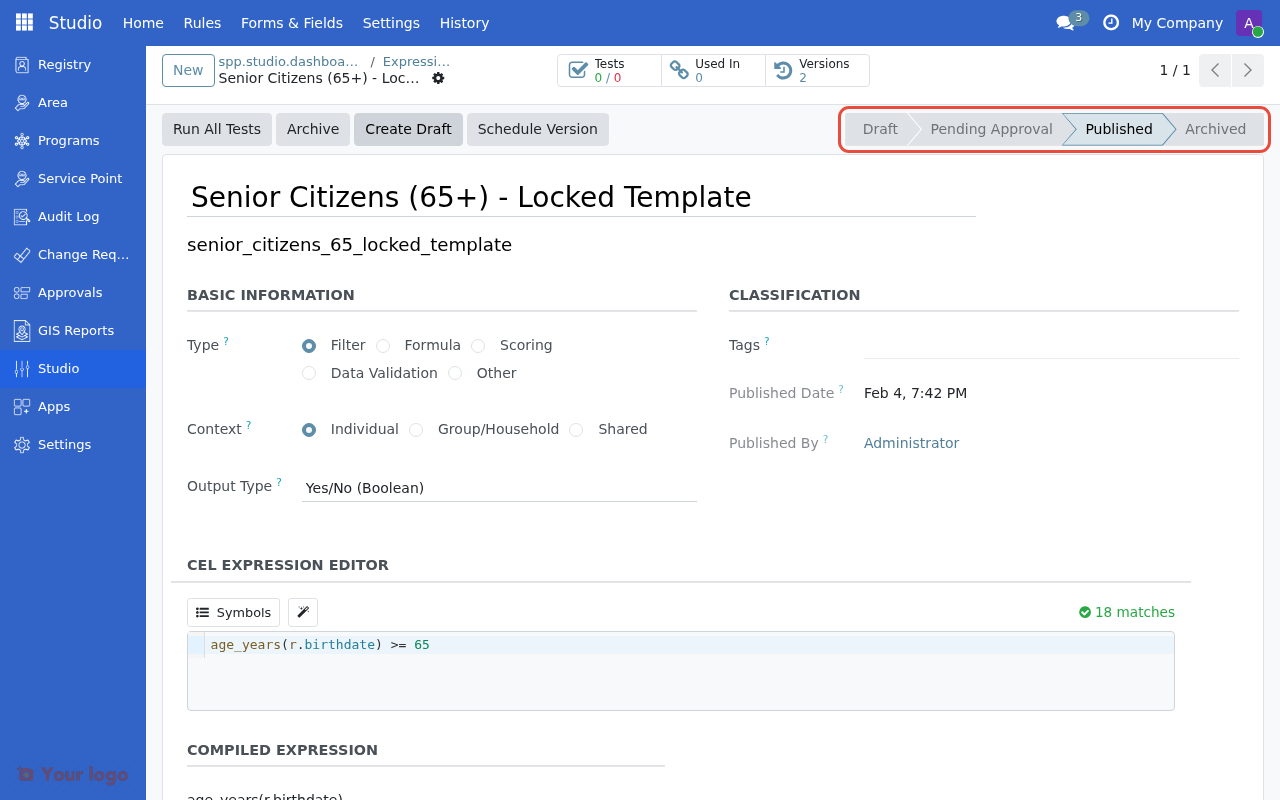The image size is (1280, 800).
Task: Choose Group/Household context option
Action: click(416, 430)
